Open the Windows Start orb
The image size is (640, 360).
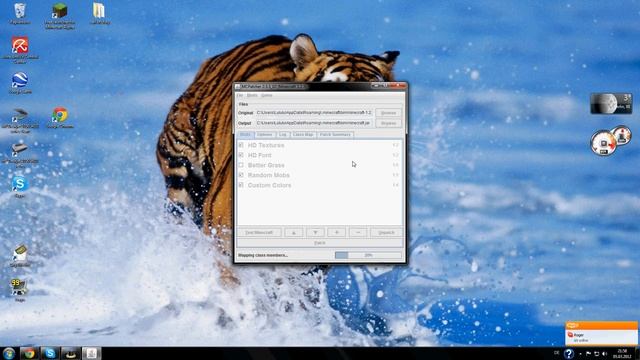click(9, 353)
